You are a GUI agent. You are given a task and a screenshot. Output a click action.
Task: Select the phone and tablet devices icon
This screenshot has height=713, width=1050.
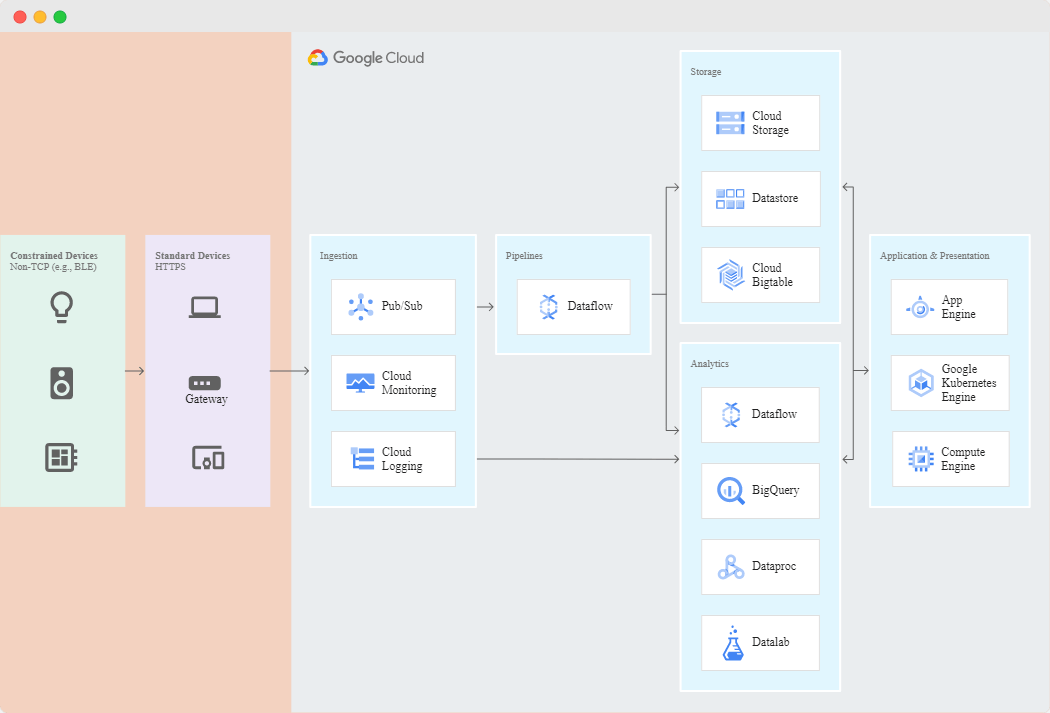click(x=208, y=458)
